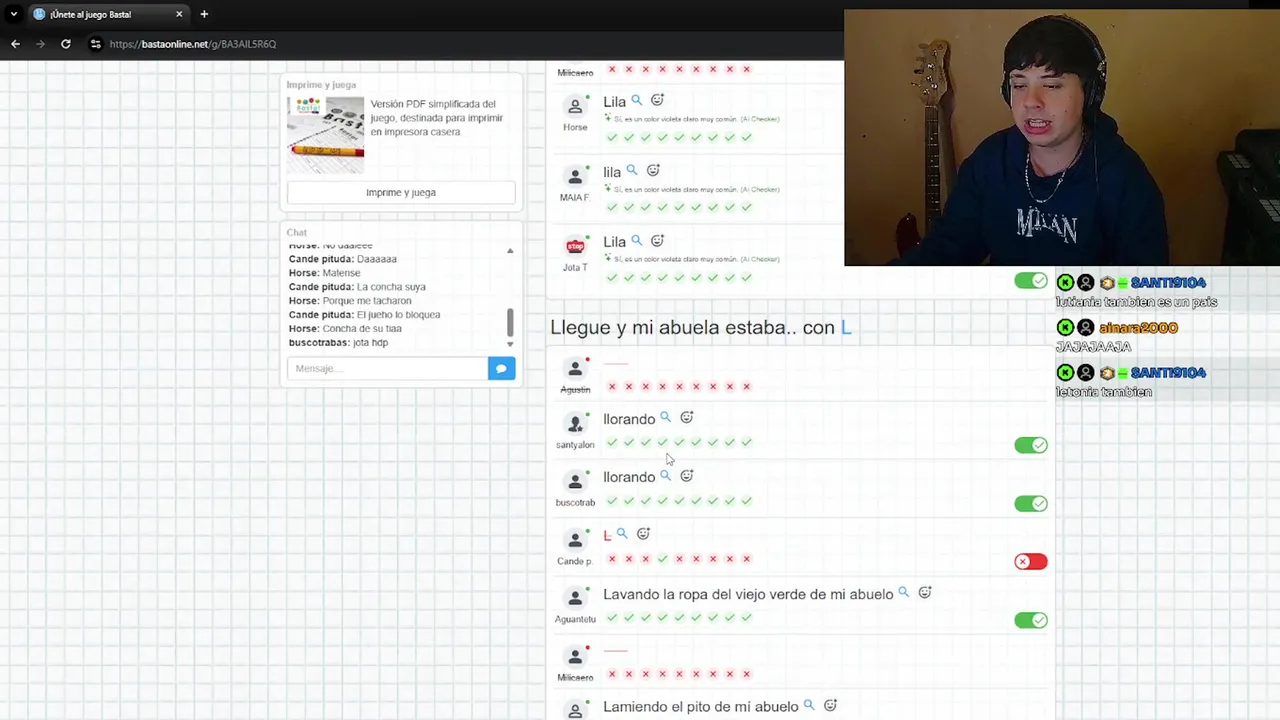Open the browser tab search dropdown
Viewport: 1280px width, 720px height.
(x=13, y=14)
